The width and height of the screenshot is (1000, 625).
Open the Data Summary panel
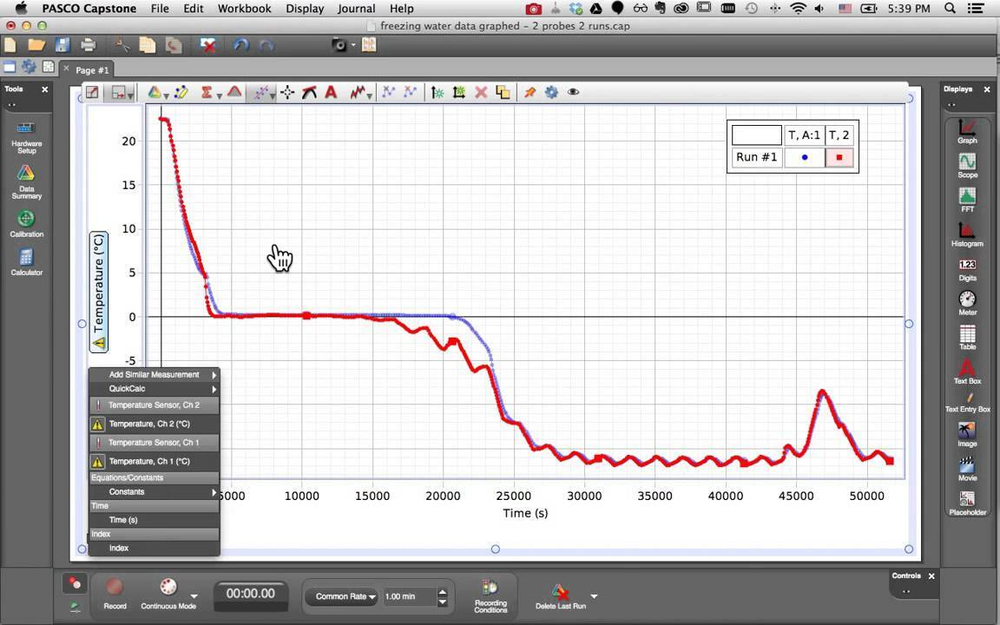tap(26, 174)
